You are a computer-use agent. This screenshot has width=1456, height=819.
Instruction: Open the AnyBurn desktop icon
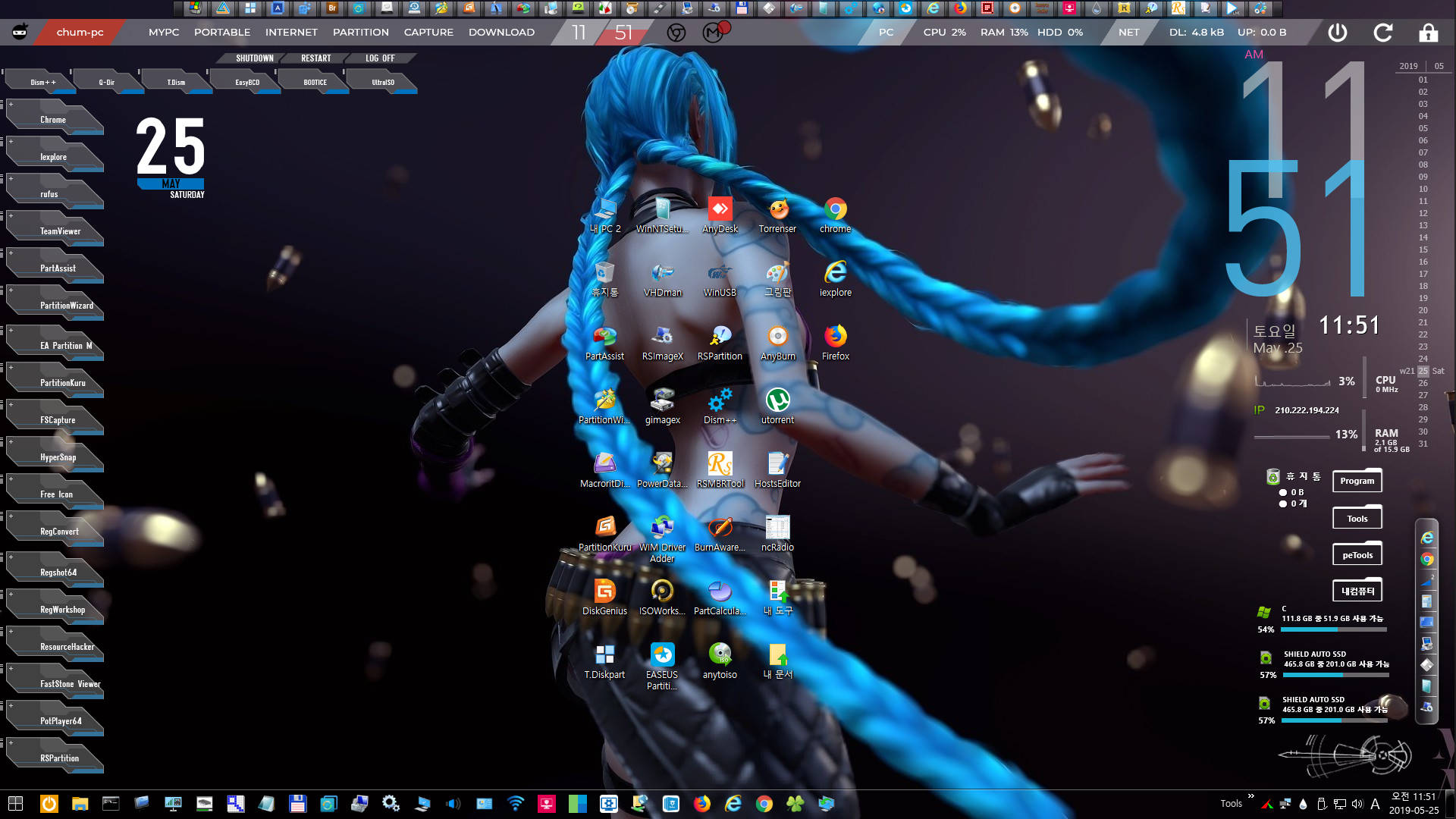[777, 343]
